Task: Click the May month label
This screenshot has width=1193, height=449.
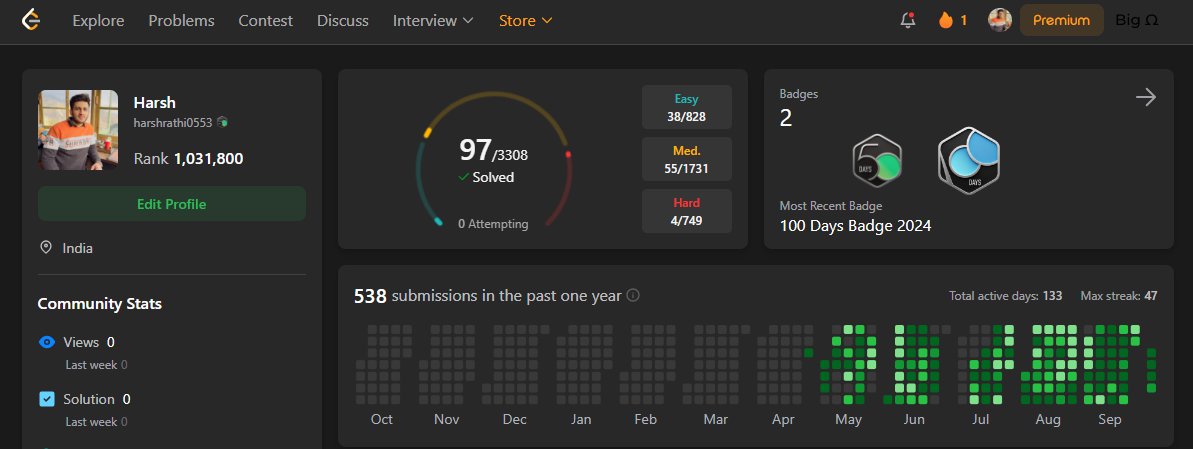Action: coord(848,420)
